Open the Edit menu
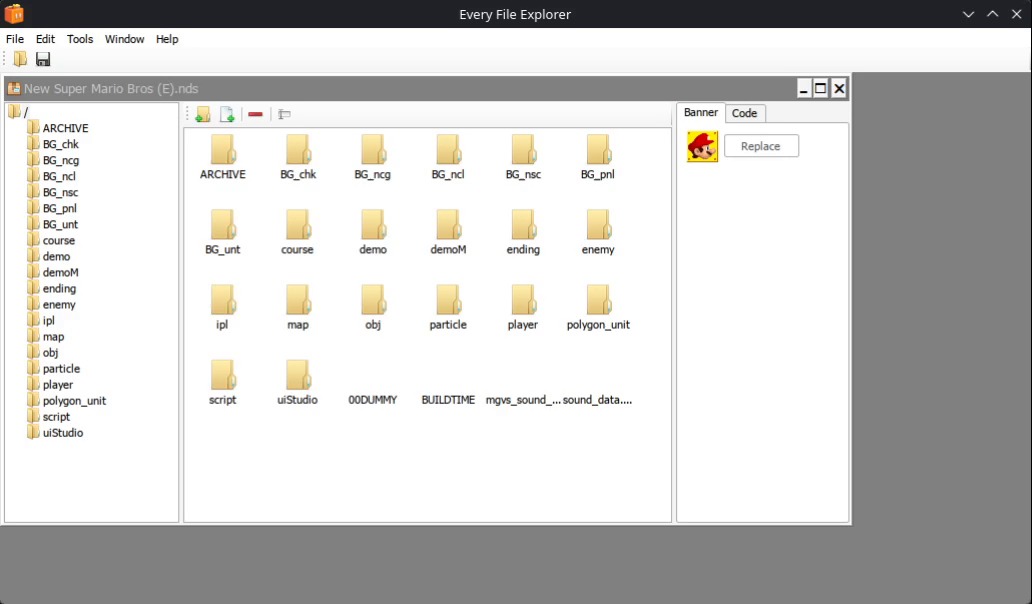 pos(45,39)
